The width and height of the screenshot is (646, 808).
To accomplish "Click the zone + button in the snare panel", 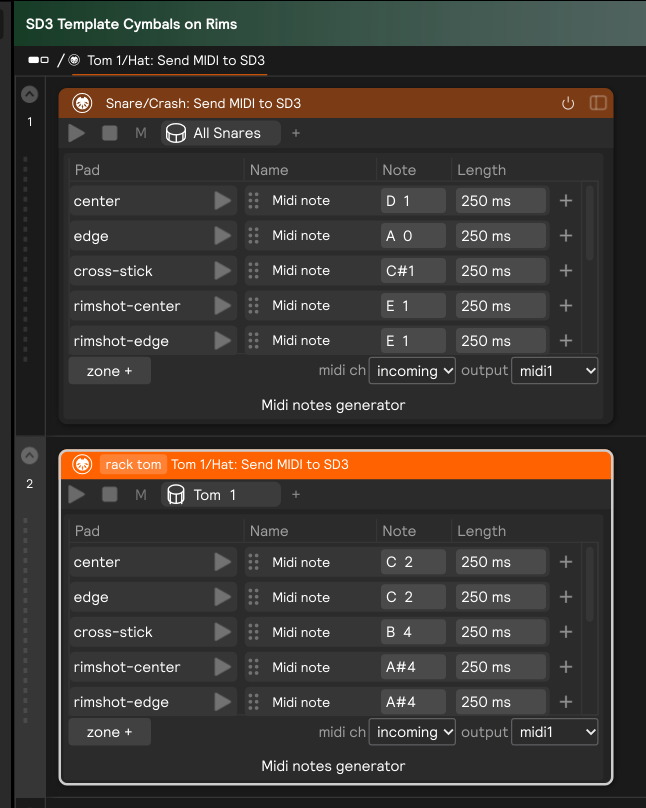I will pos(109,371).
